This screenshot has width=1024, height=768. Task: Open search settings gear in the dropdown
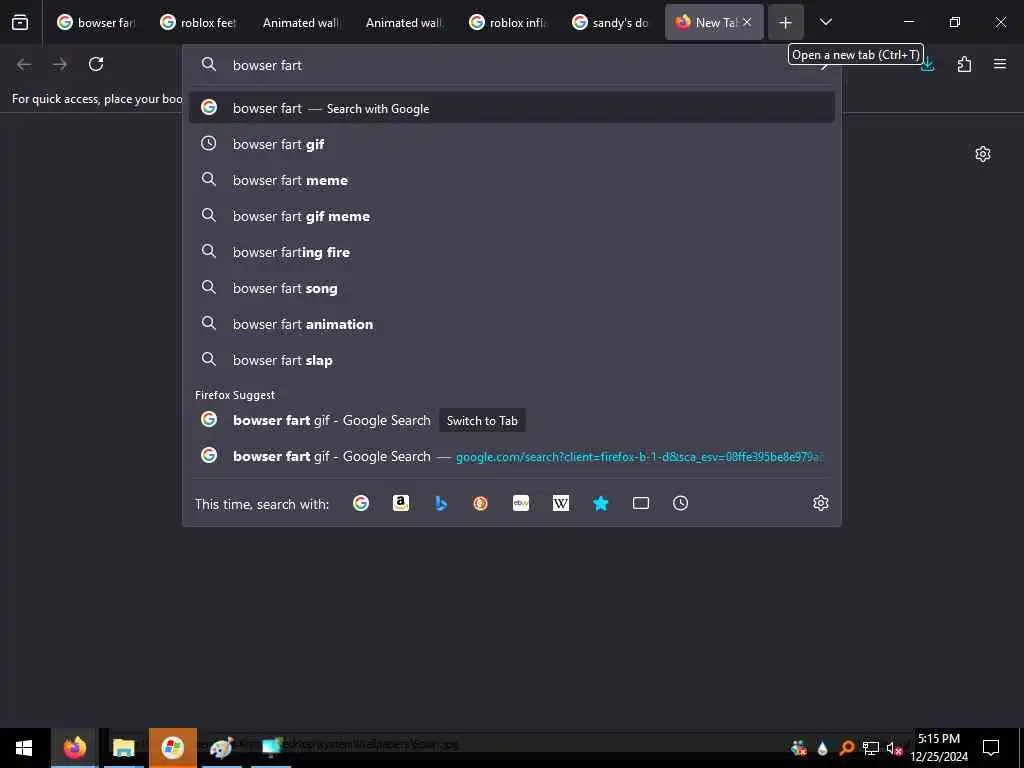821,503
